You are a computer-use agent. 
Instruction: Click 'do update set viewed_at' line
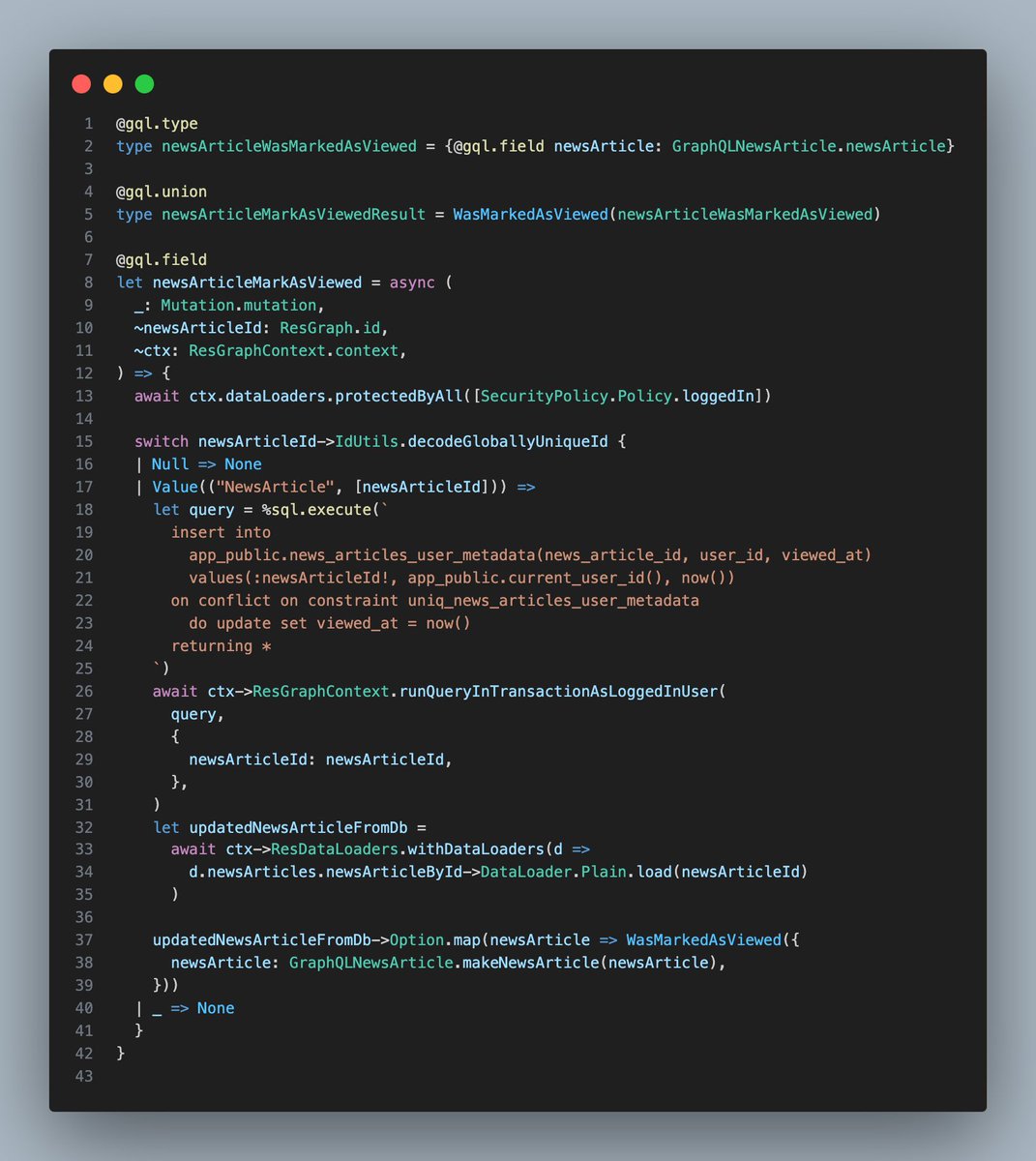pos(330,623)
